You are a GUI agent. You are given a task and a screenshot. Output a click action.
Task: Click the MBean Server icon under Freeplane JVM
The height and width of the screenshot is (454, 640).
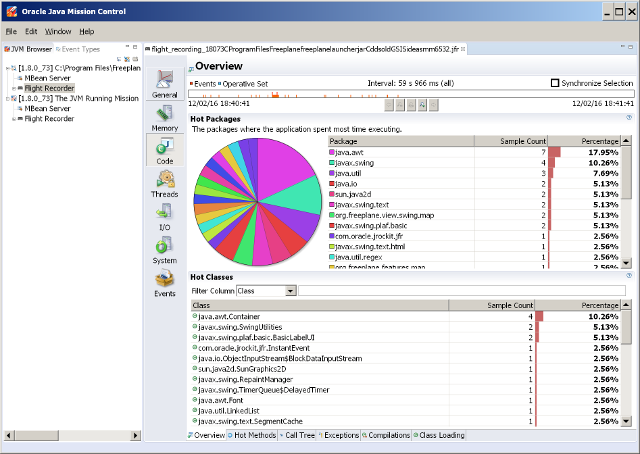pyautogui.click(x=20, y=78)
